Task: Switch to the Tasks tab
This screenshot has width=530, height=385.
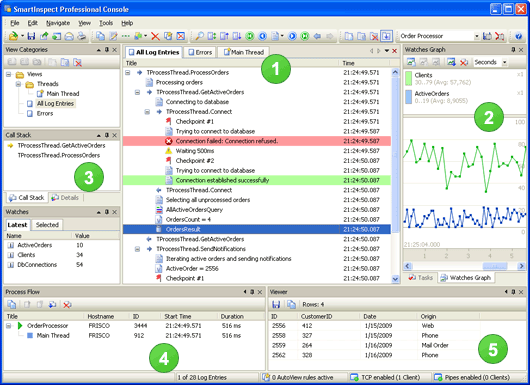Action: tap(421, 278)
